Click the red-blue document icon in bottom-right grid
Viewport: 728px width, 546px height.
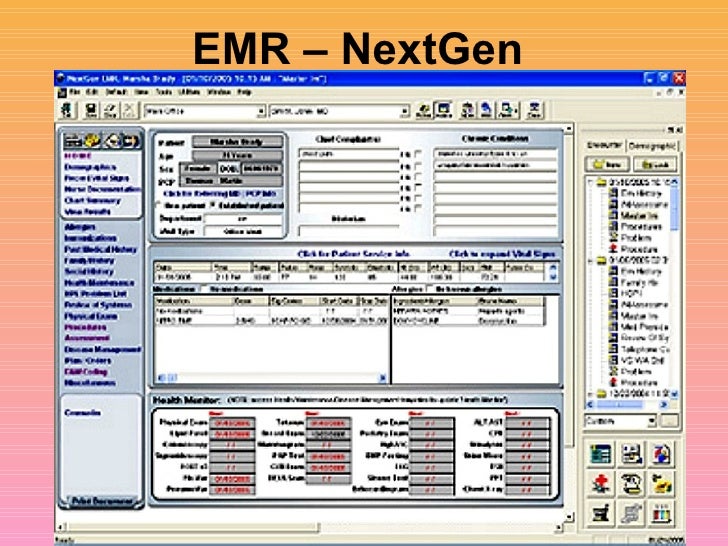point(661,454)
